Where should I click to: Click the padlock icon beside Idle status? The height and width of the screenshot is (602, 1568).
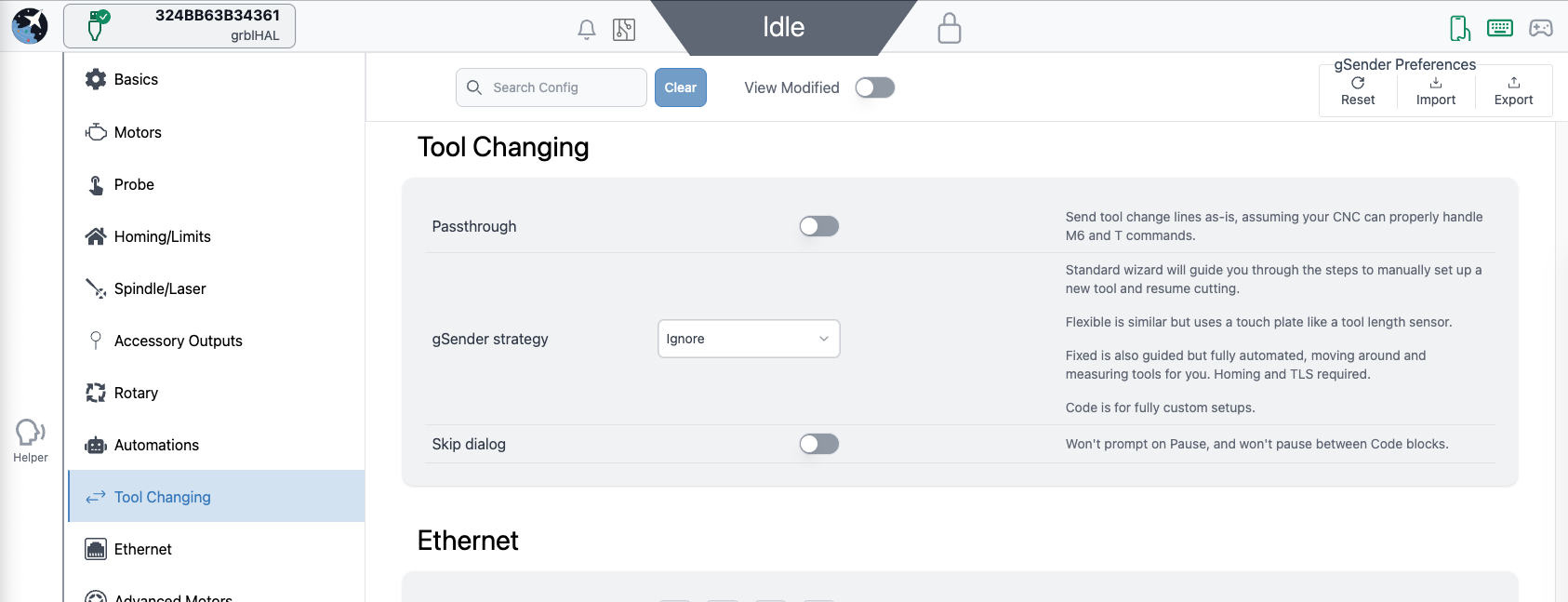coord(949,28)
